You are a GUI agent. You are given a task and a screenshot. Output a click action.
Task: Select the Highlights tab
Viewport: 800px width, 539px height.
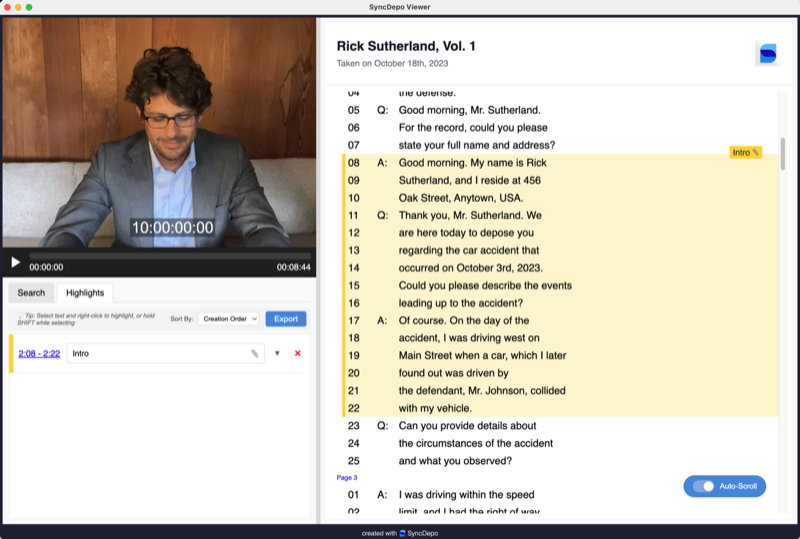point(85,293)
